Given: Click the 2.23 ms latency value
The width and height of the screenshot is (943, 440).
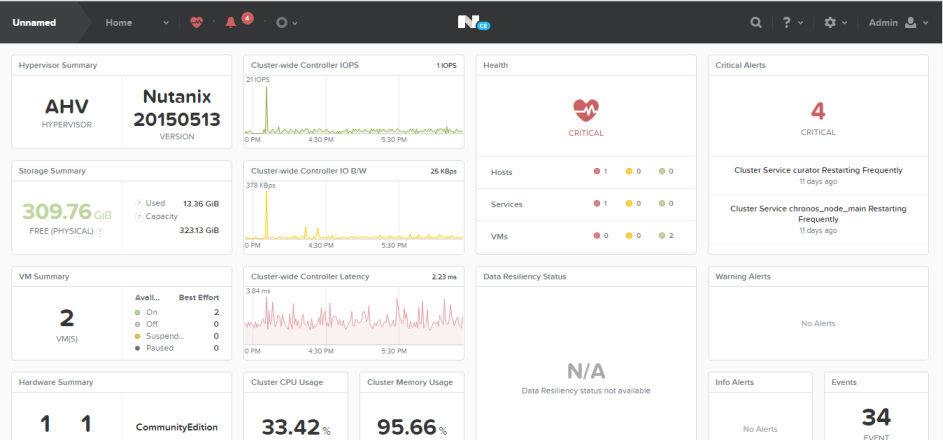Looking at the screenshot, I should click(444, 277).
